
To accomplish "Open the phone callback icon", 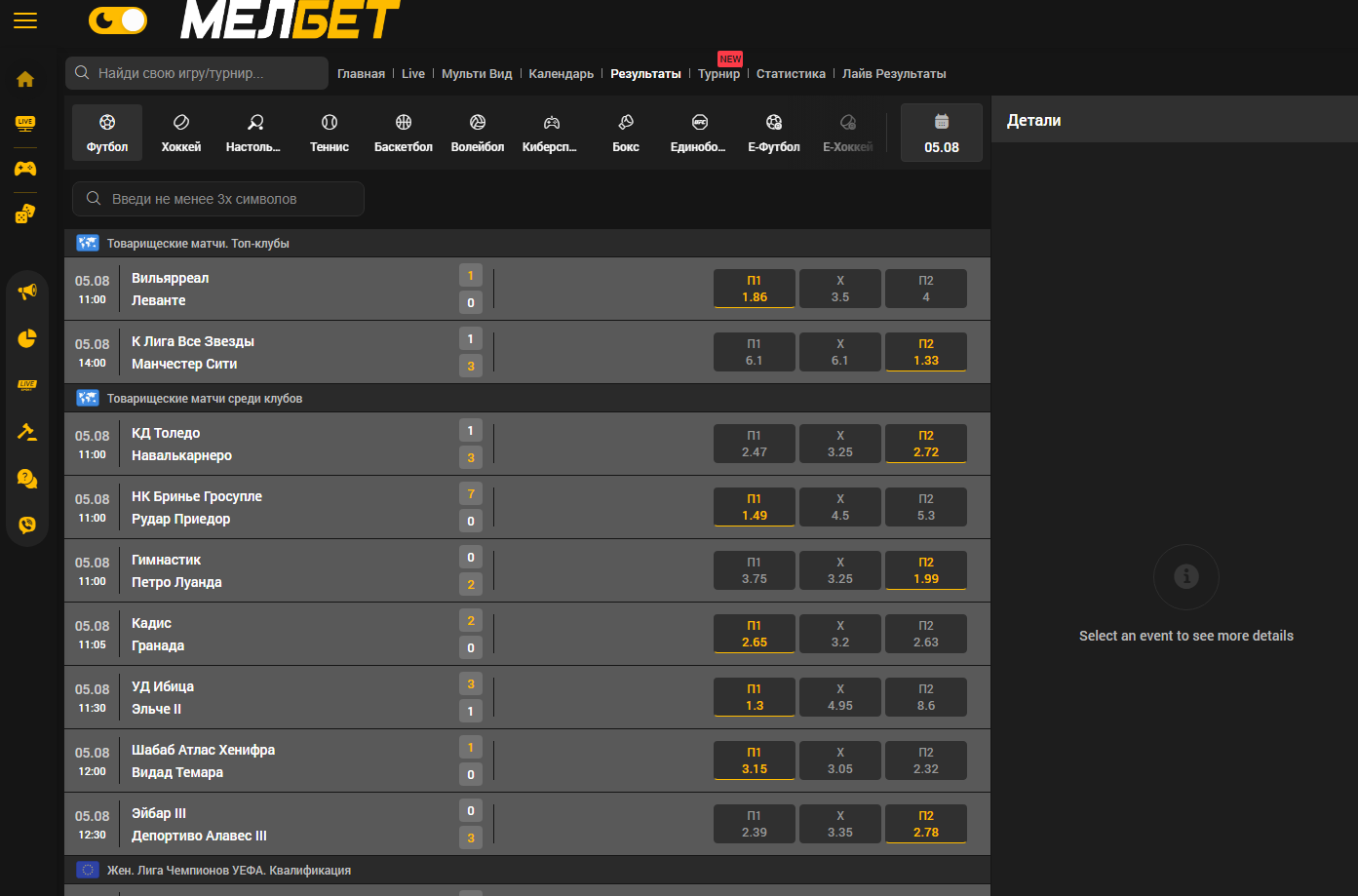I will point(27,525).
